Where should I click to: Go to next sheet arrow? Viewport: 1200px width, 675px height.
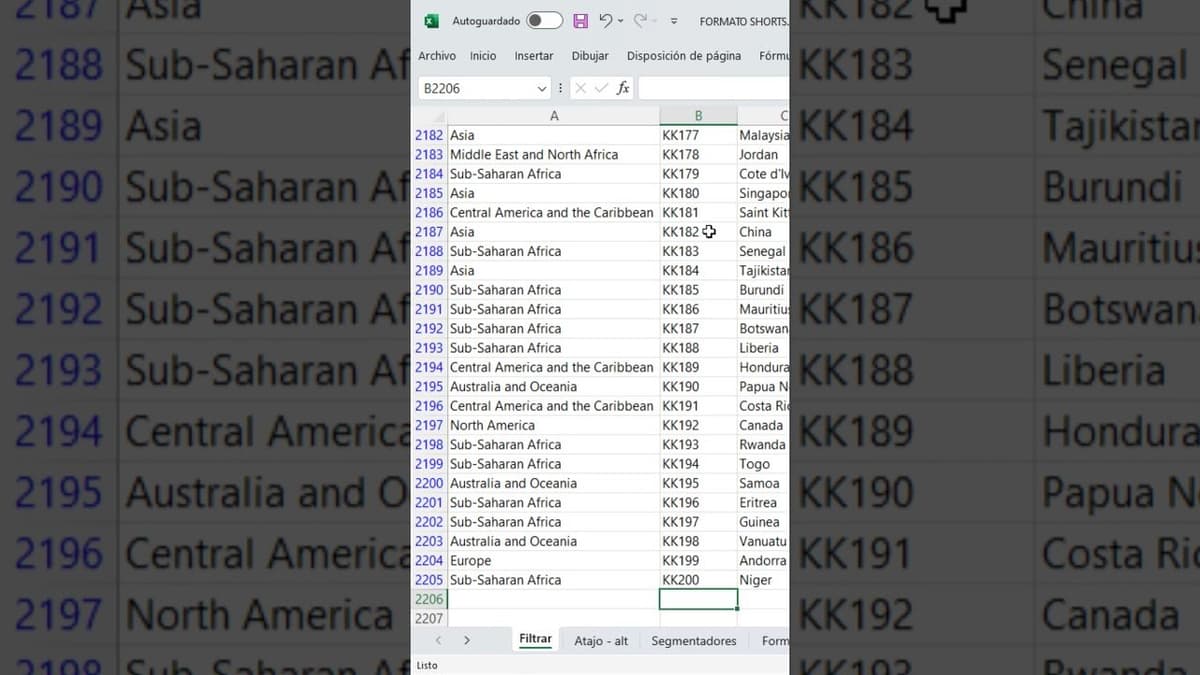tap(466, 641)
